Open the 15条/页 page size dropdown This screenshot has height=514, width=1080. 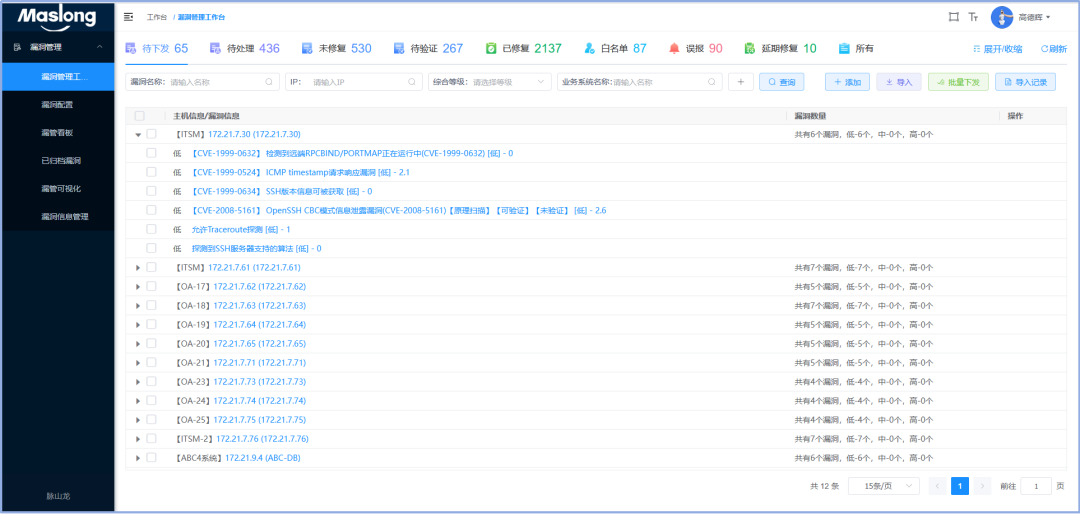[884, 486]
